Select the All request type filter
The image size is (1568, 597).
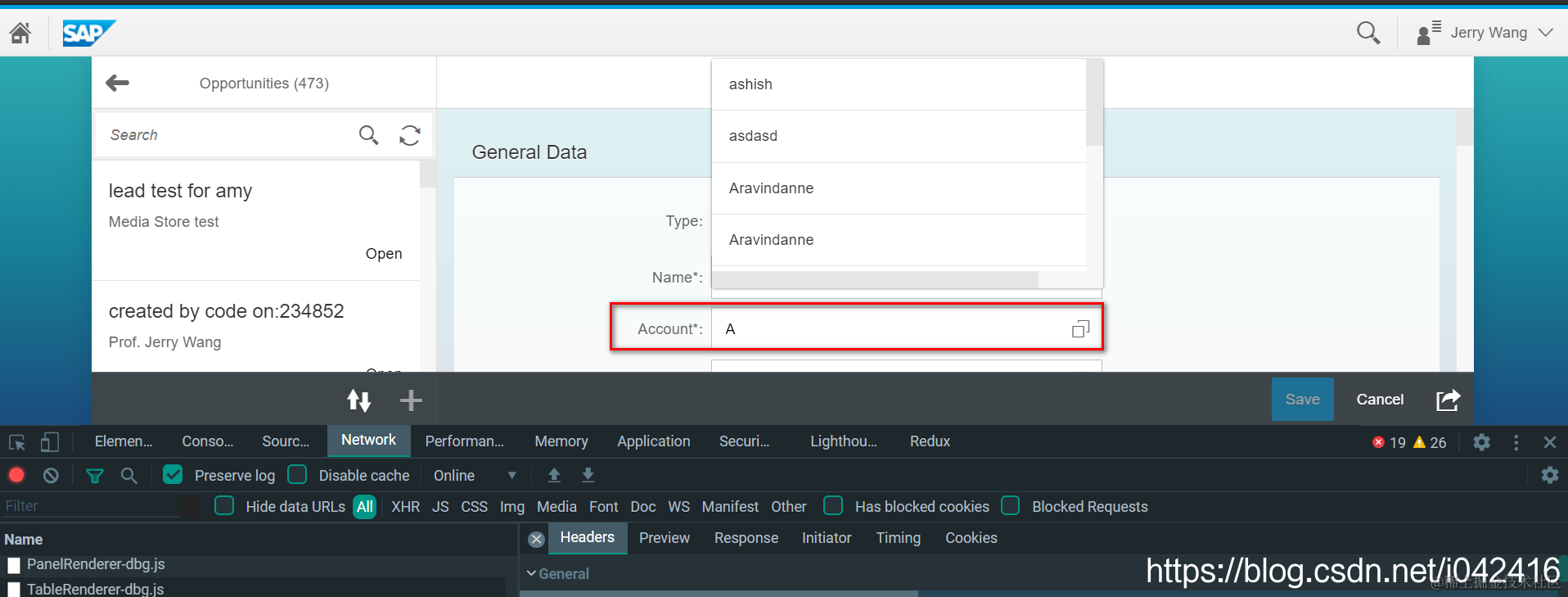click(365, 507)
